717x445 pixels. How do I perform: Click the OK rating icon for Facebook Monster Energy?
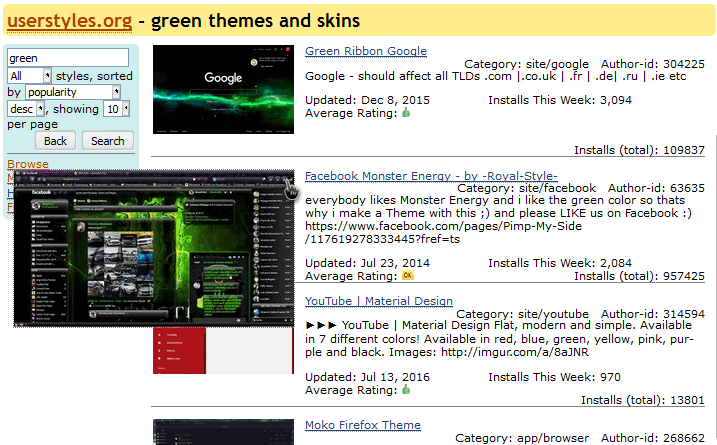[x=407, y=275]
